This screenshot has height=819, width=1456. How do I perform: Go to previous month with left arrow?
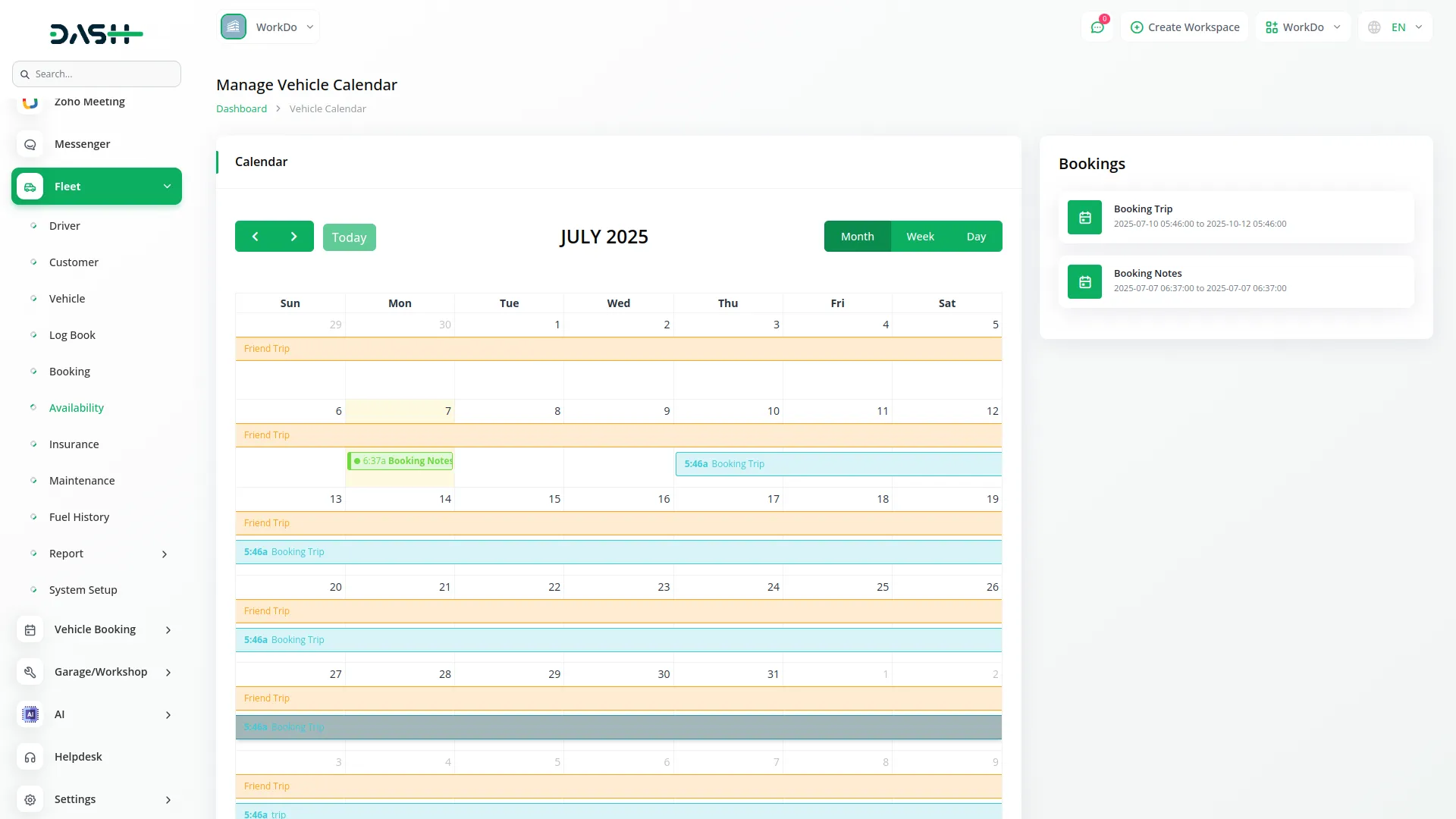click(255, 237)
